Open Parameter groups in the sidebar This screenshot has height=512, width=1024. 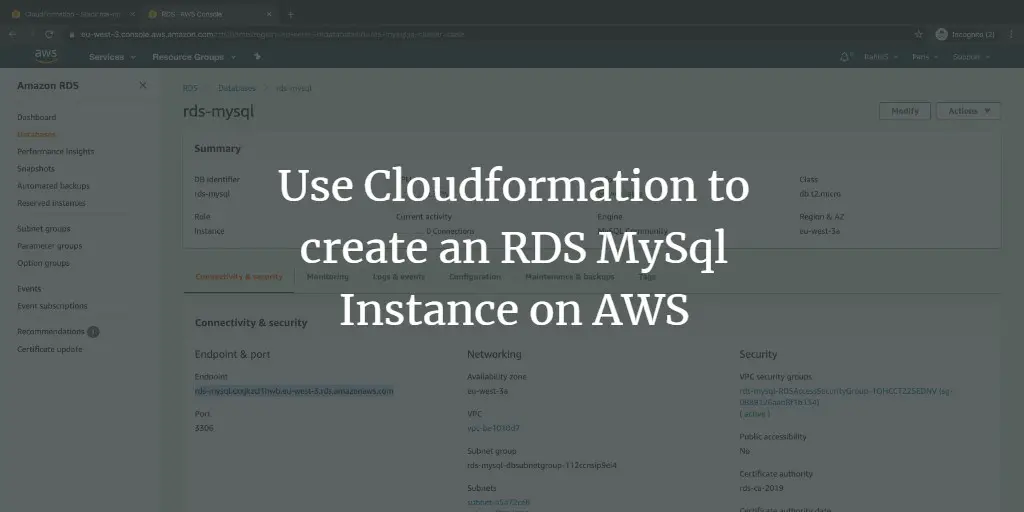(50, 246)
